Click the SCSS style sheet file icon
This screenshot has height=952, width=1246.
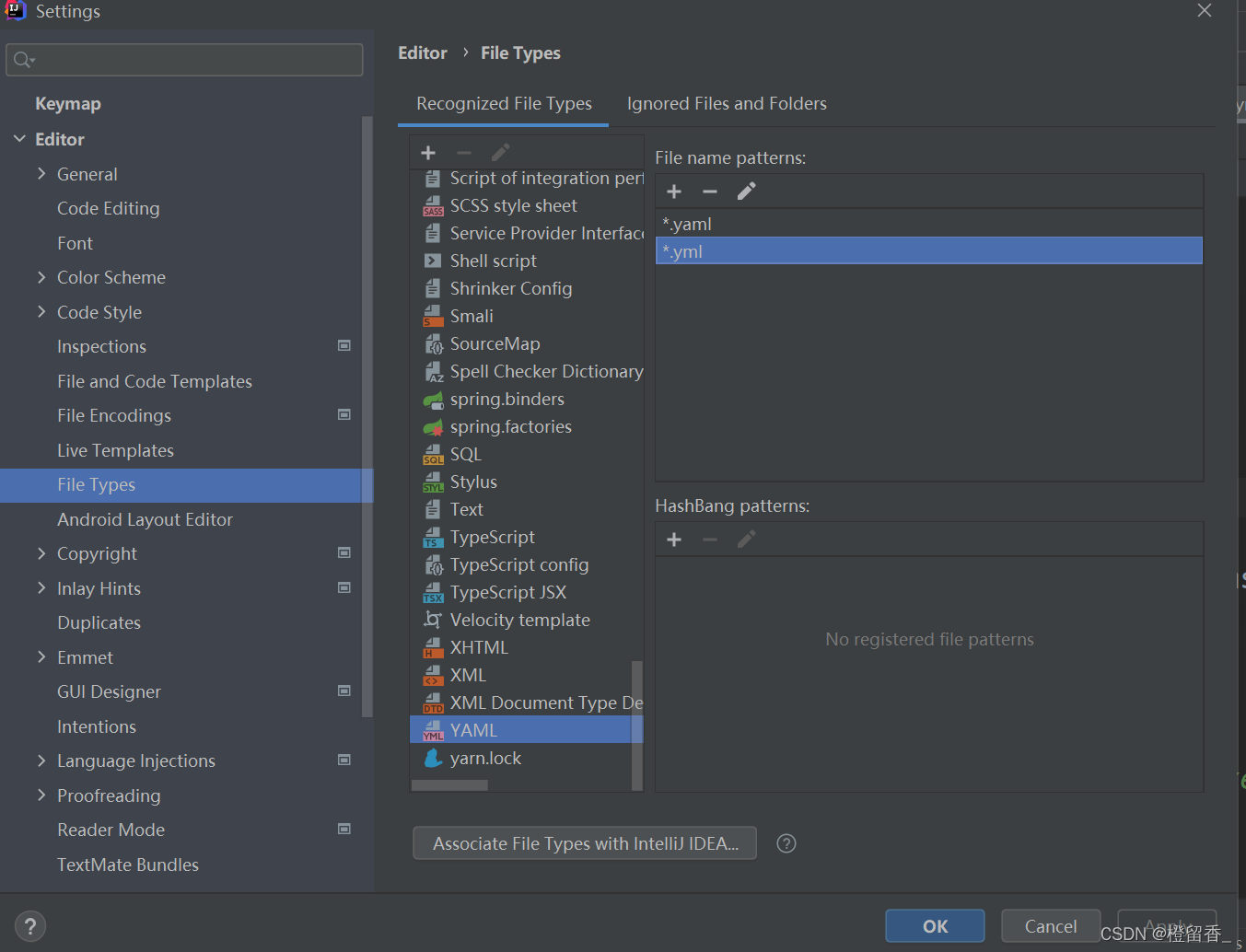click(x=433, y=206)
